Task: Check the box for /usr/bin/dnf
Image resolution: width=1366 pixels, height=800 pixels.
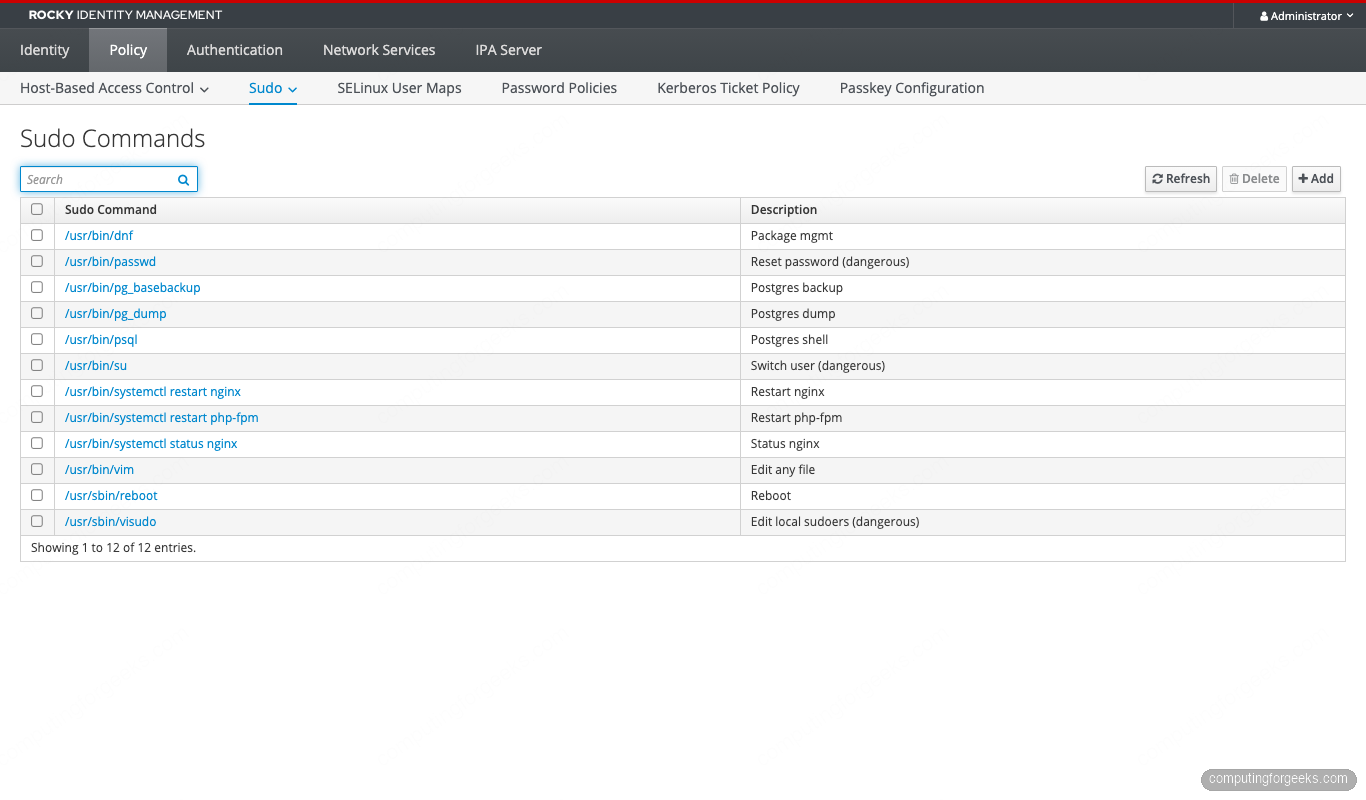Action: [x=37, y=235]
